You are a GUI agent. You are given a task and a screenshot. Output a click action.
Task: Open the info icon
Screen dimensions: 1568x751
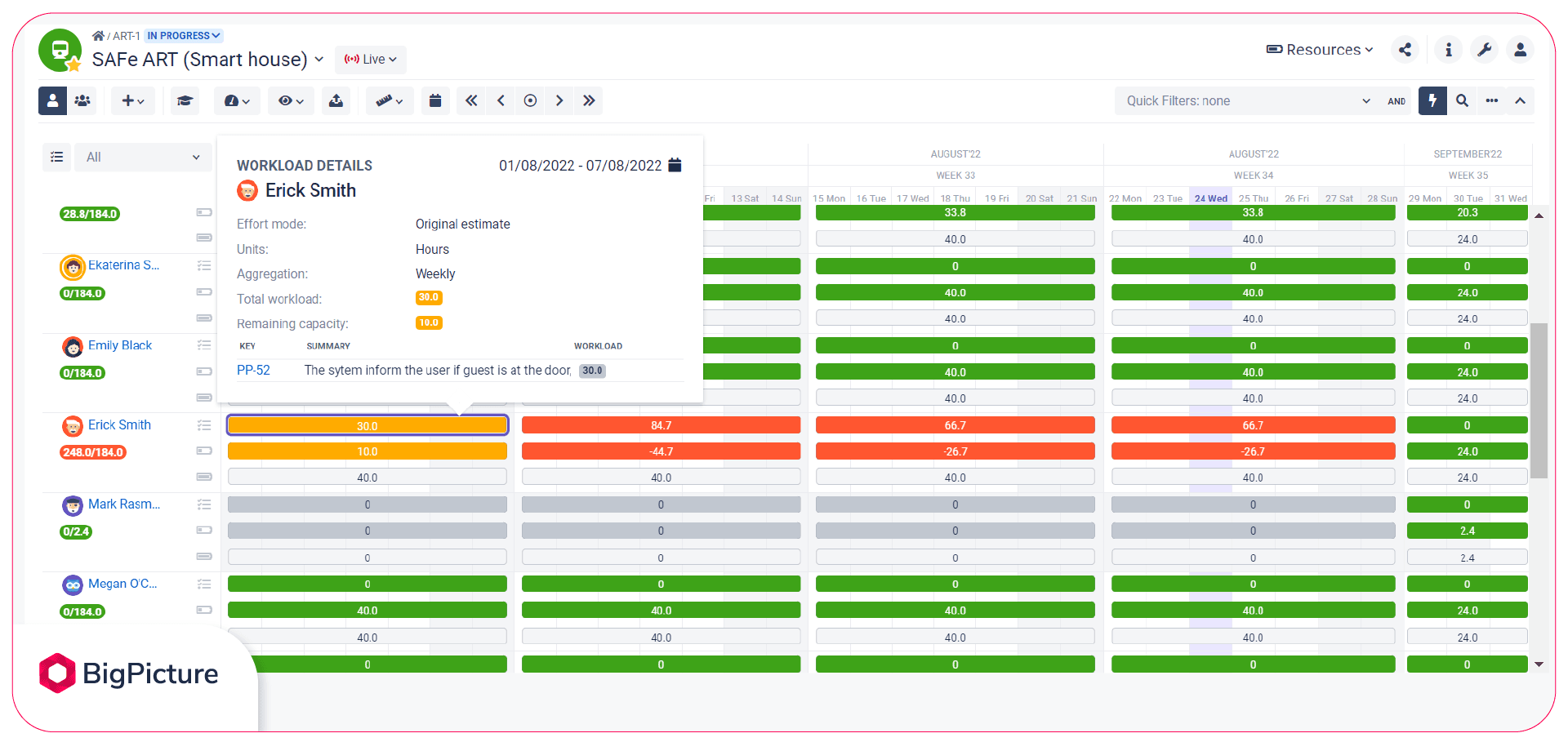[x=1449, y=50]
